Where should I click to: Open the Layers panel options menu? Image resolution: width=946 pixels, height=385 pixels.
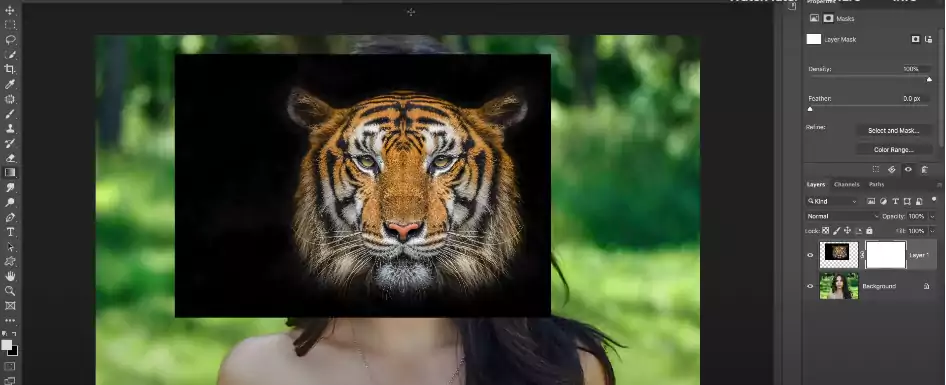pos(939,185)
